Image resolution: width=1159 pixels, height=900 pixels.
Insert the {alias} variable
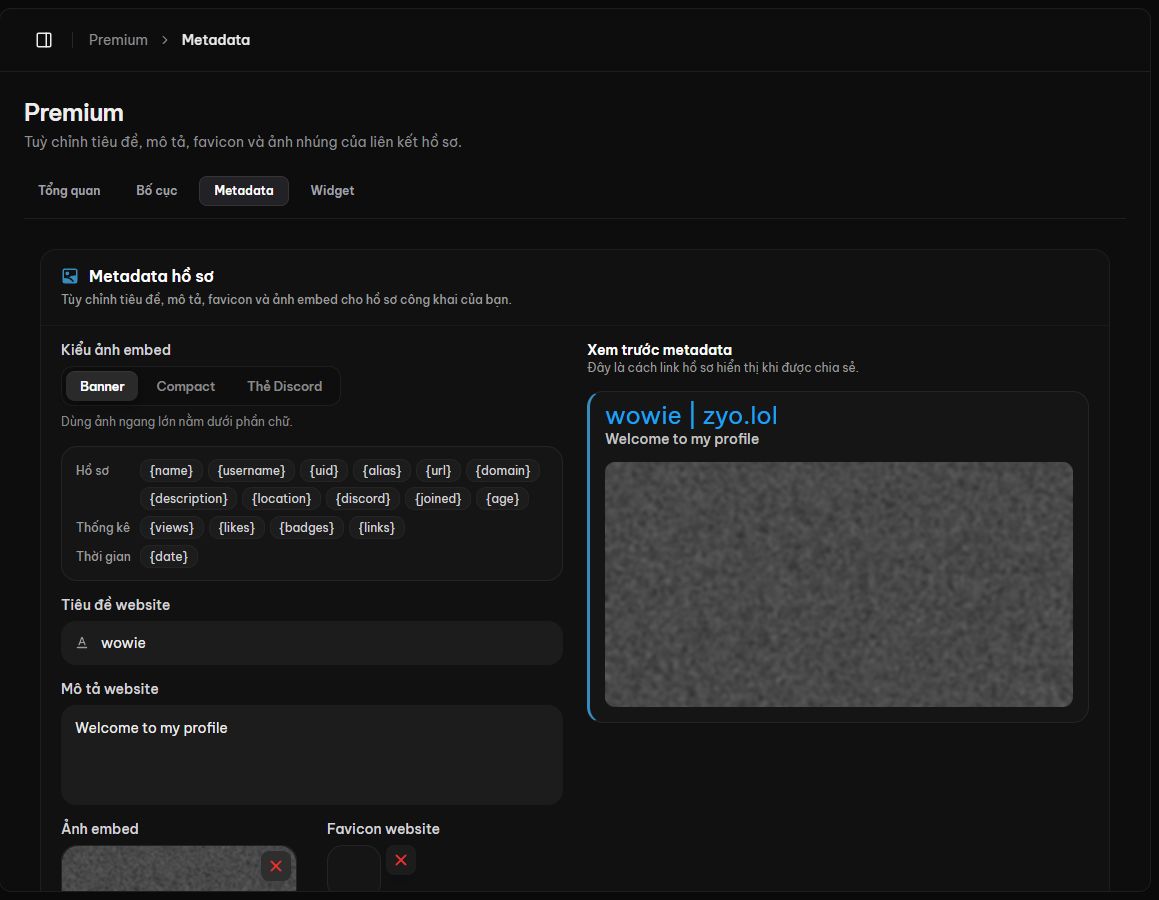point(381,471)
